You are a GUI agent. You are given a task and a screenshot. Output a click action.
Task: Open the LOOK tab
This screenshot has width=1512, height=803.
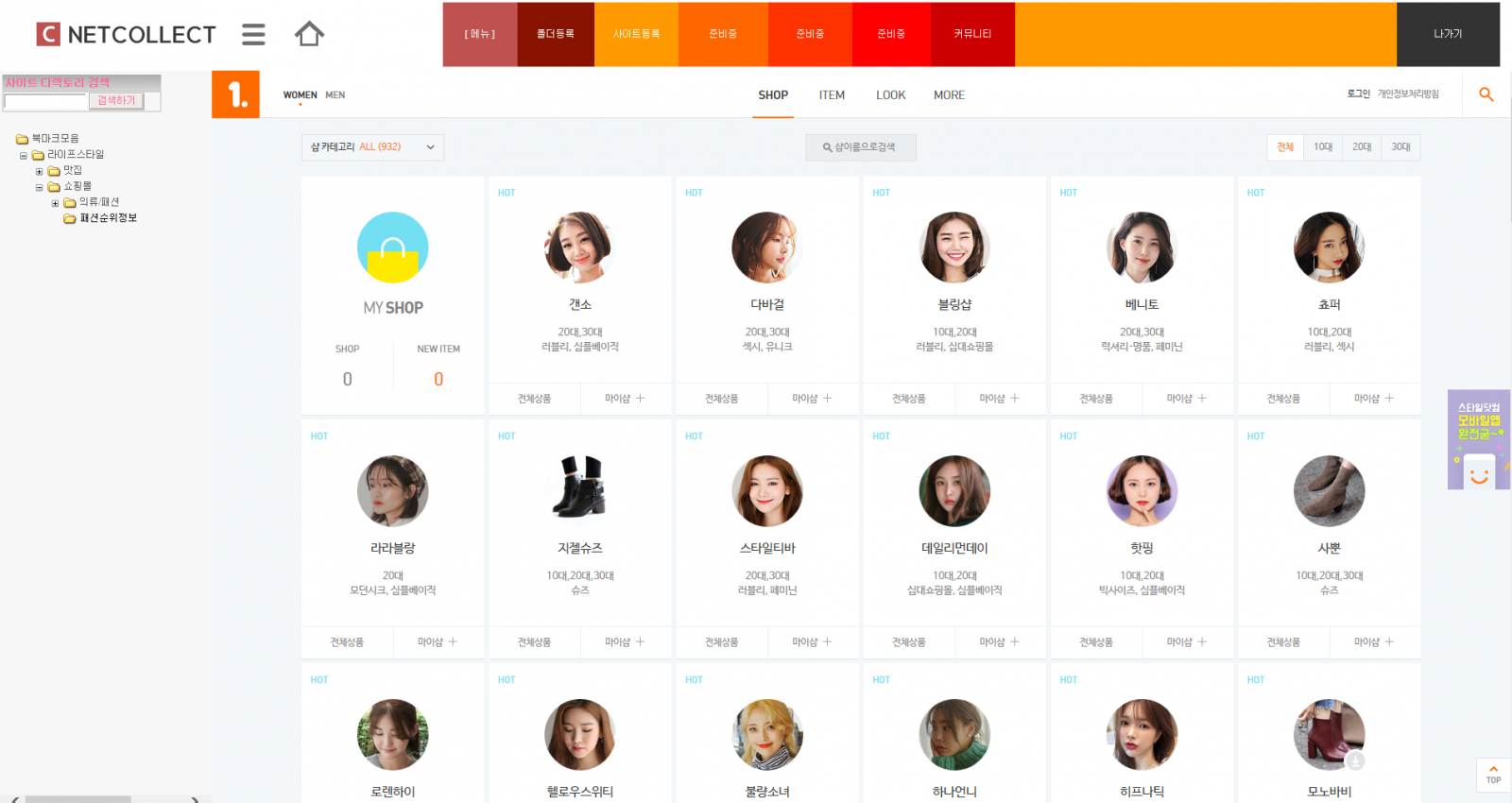890,95
